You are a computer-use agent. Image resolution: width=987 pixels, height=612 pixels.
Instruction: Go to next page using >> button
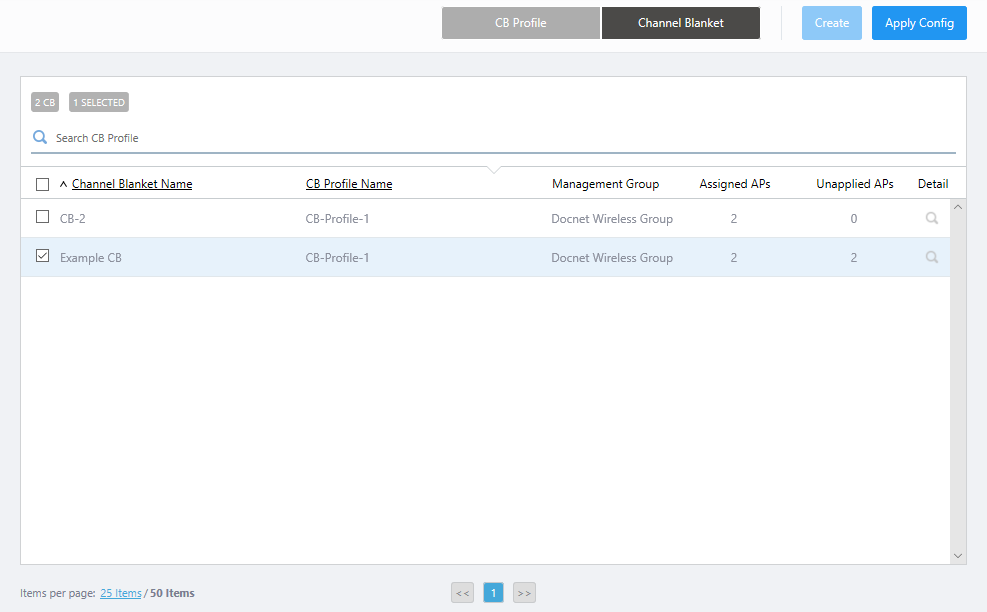[524, 593]
